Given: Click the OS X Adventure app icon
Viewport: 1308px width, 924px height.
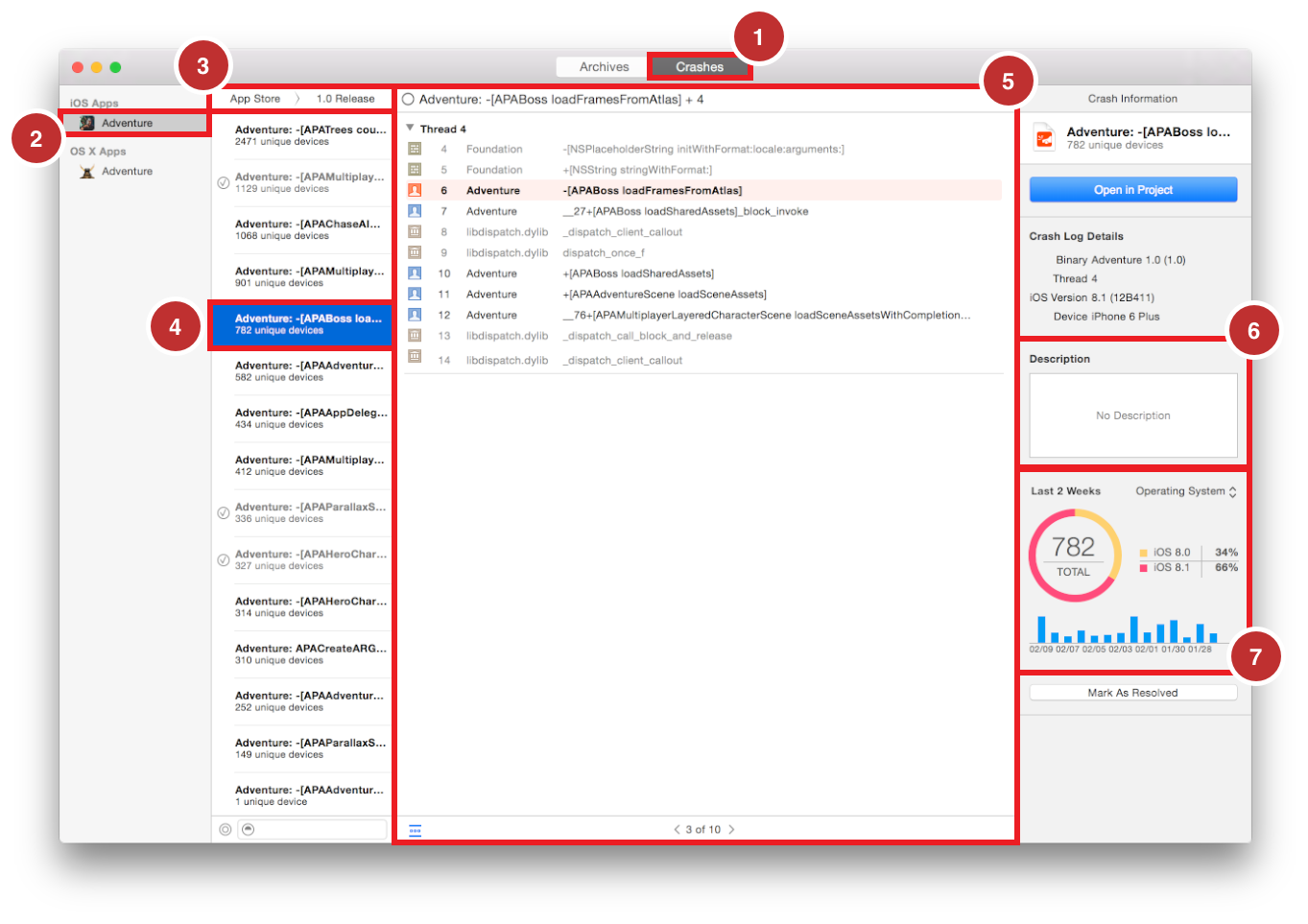Looking at the screenshot, I should point(87,171).
